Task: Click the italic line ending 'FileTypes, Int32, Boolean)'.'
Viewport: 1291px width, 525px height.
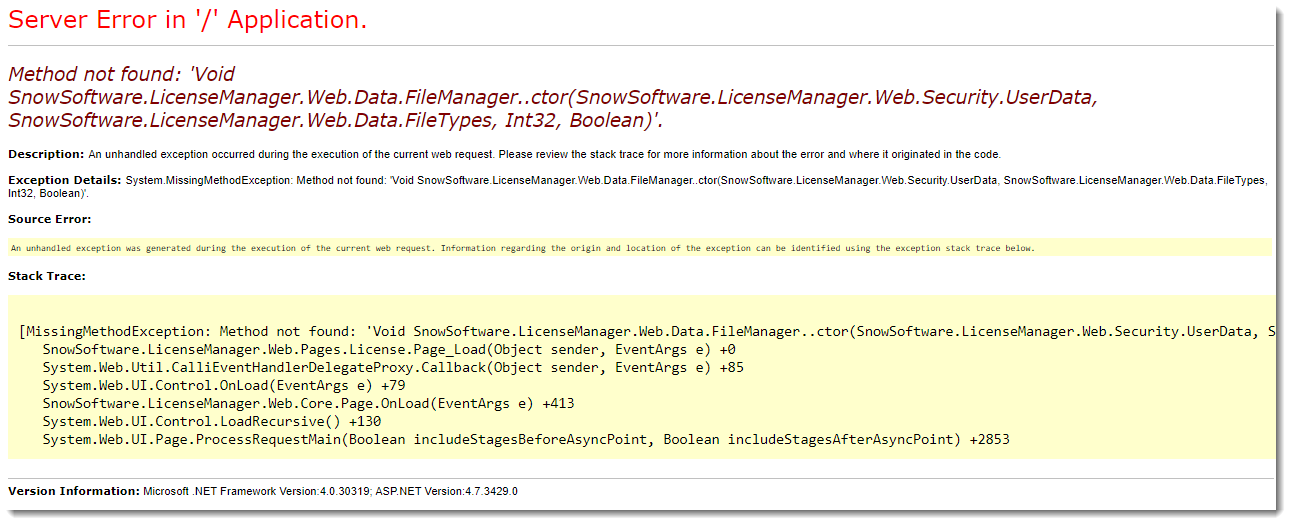Action: [336, 120]
